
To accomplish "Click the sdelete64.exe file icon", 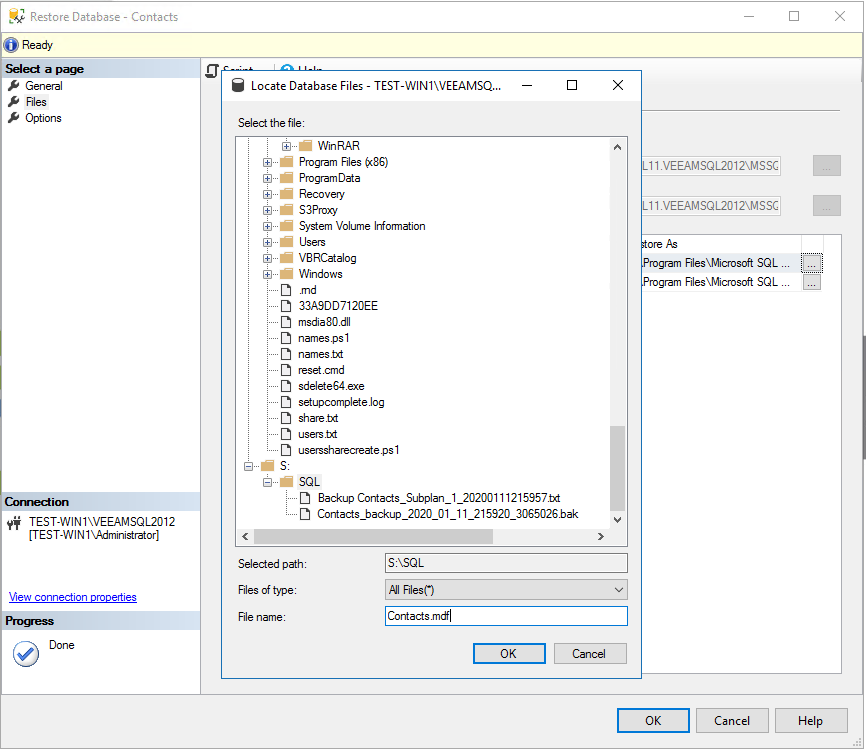I will (x=286, y=386).
